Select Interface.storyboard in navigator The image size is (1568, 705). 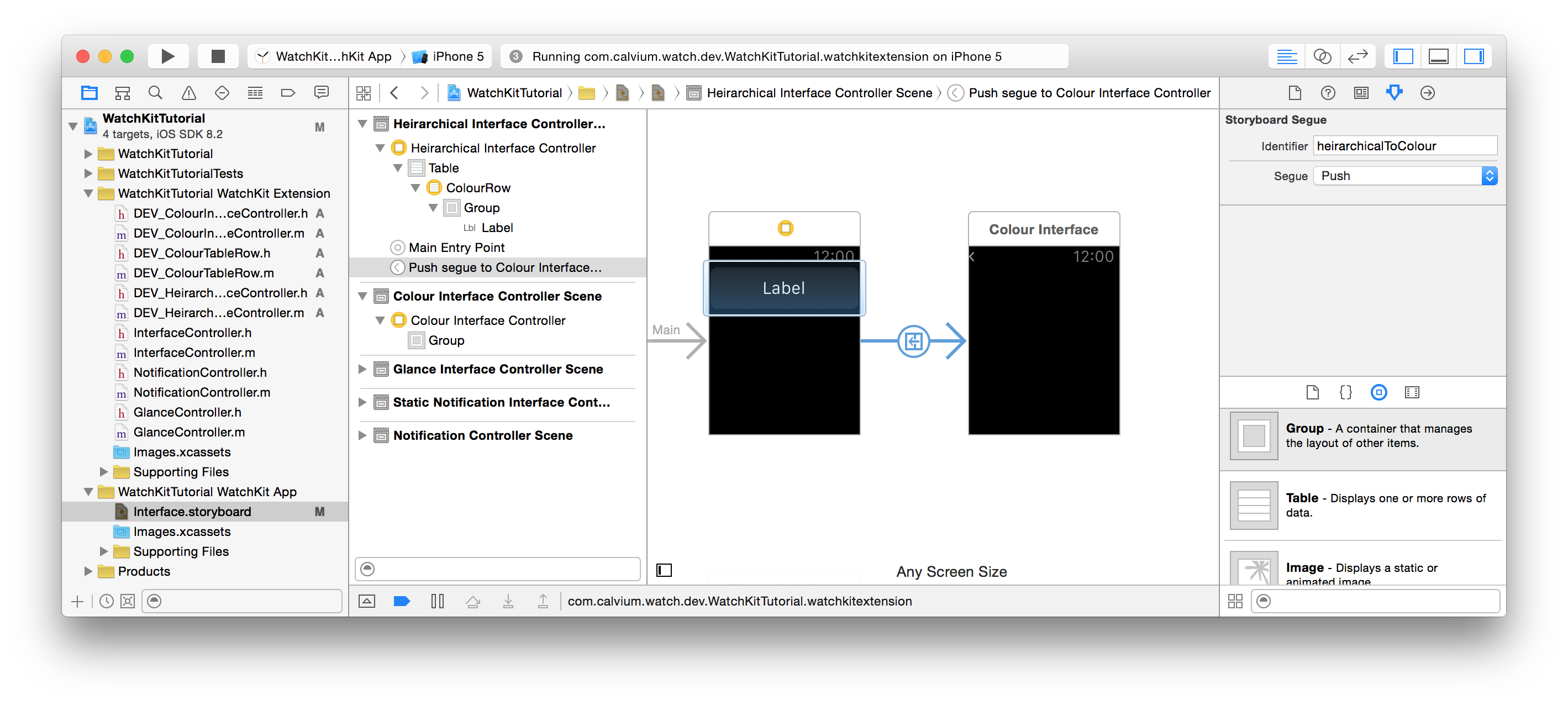click(205, 512)
